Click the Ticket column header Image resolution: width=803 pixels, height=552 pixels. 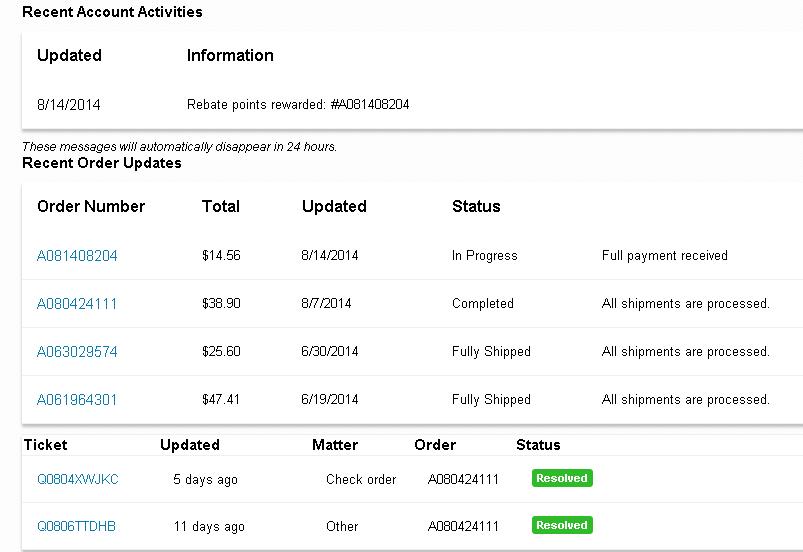[x=45, y=445]
